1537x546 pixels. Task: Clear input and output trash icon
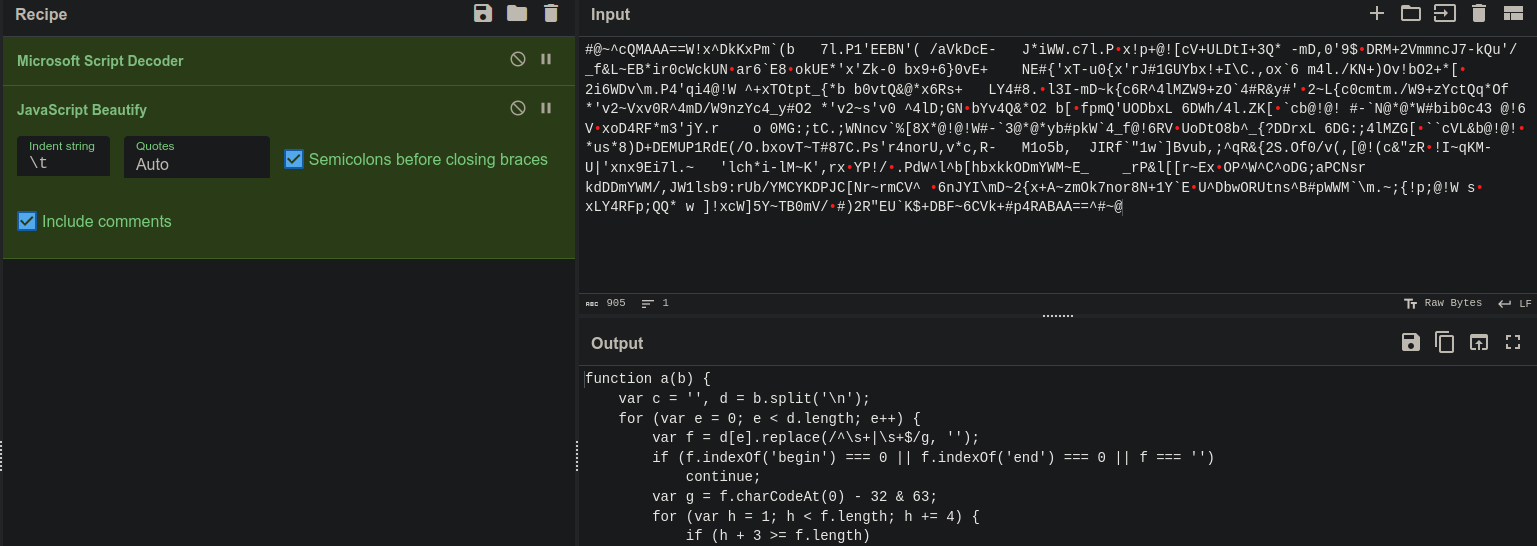click(1479, 13)
